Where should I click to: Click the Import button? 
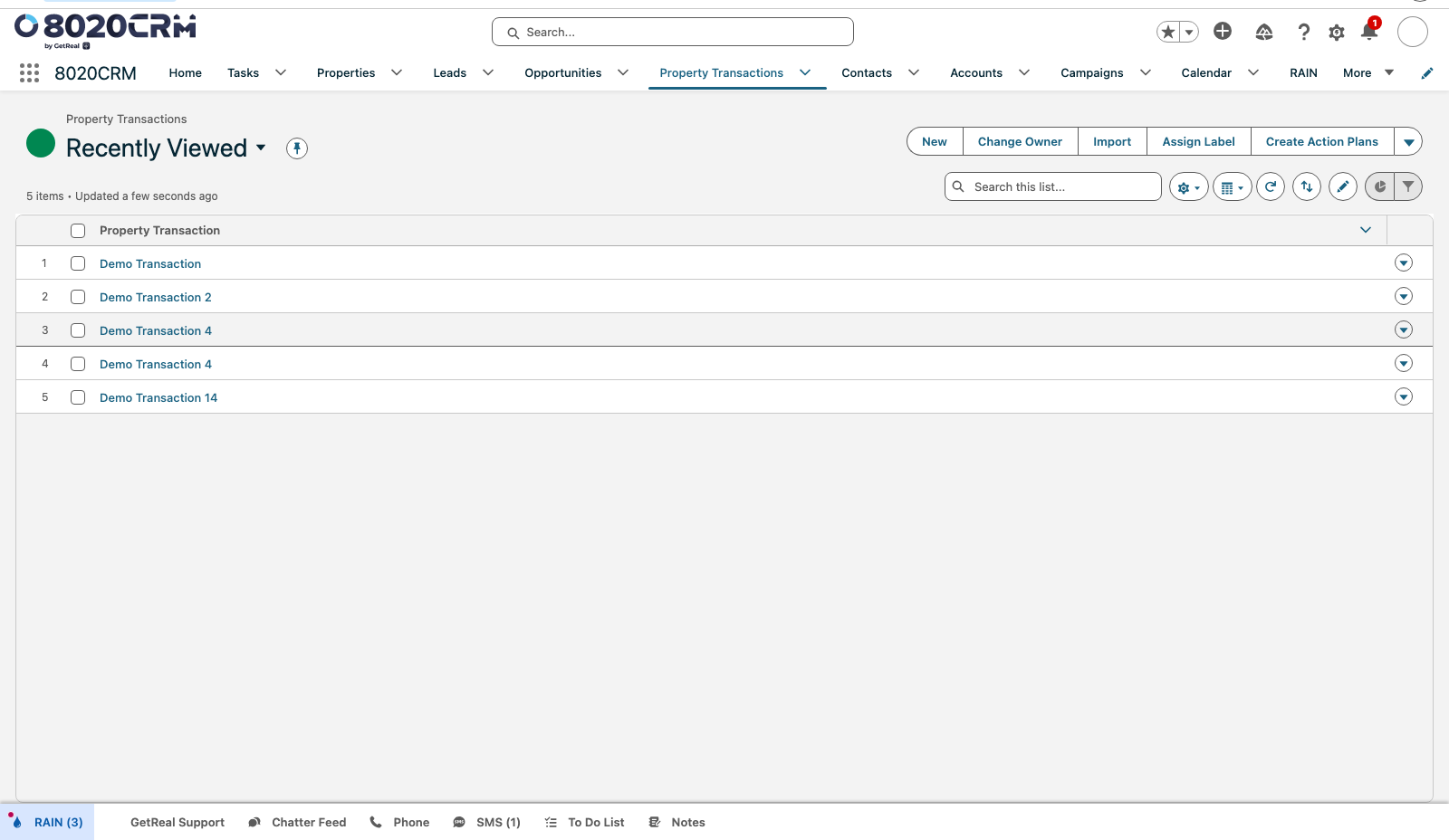(x=1112, y=142)
